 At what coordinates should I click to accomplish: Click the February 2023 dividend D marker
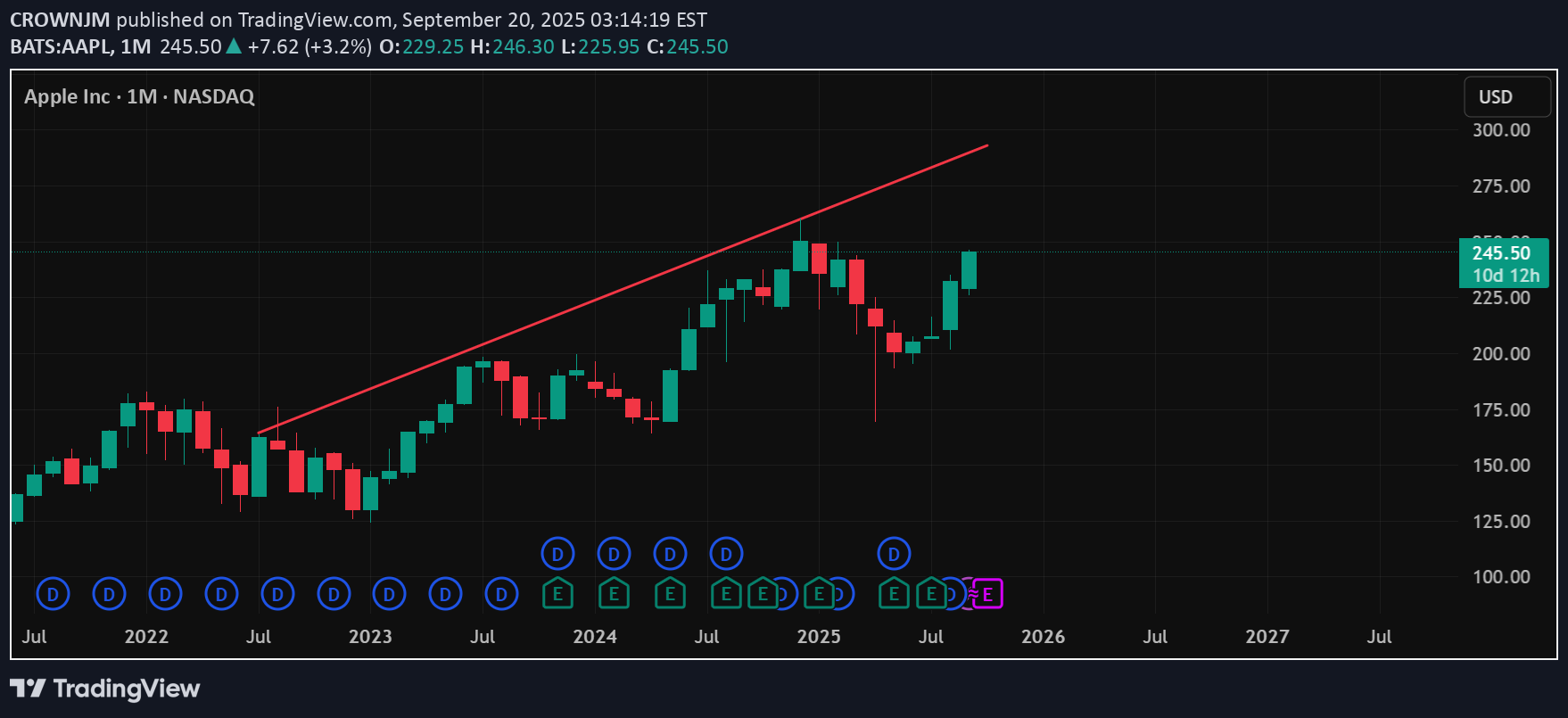coord(389,593)
